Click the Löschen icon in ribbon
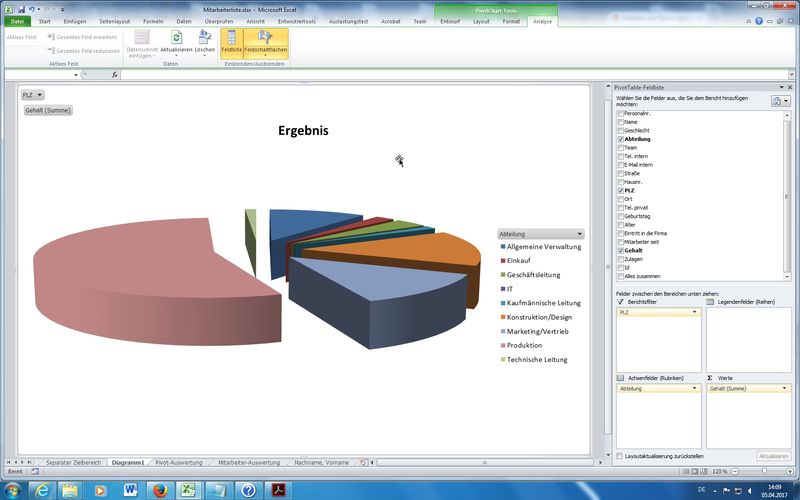 pyautogui.click(x=204, y=37)
